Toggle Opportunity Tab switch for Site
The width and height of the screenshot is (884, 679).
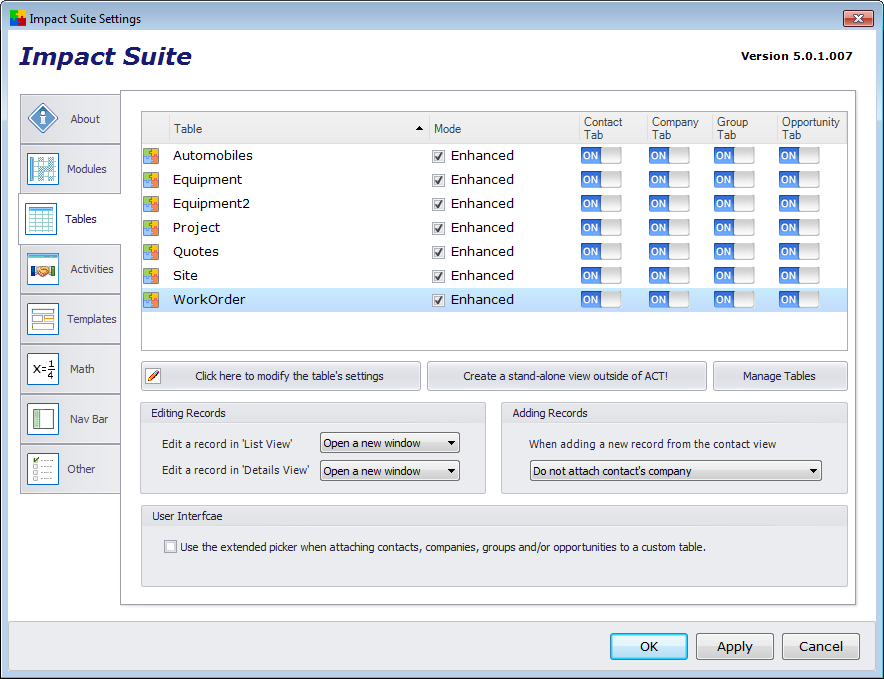pos(799,275)
